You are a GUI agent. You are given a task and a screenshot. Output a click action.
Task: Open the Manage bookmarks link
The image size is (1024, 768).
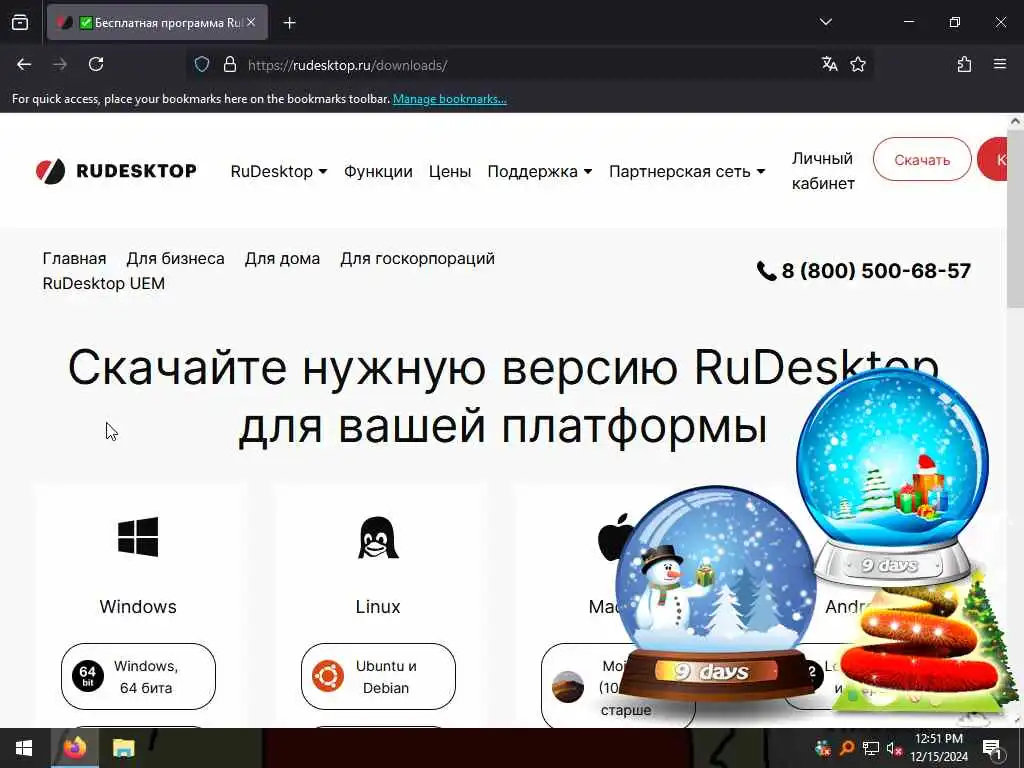coord(449,99)
